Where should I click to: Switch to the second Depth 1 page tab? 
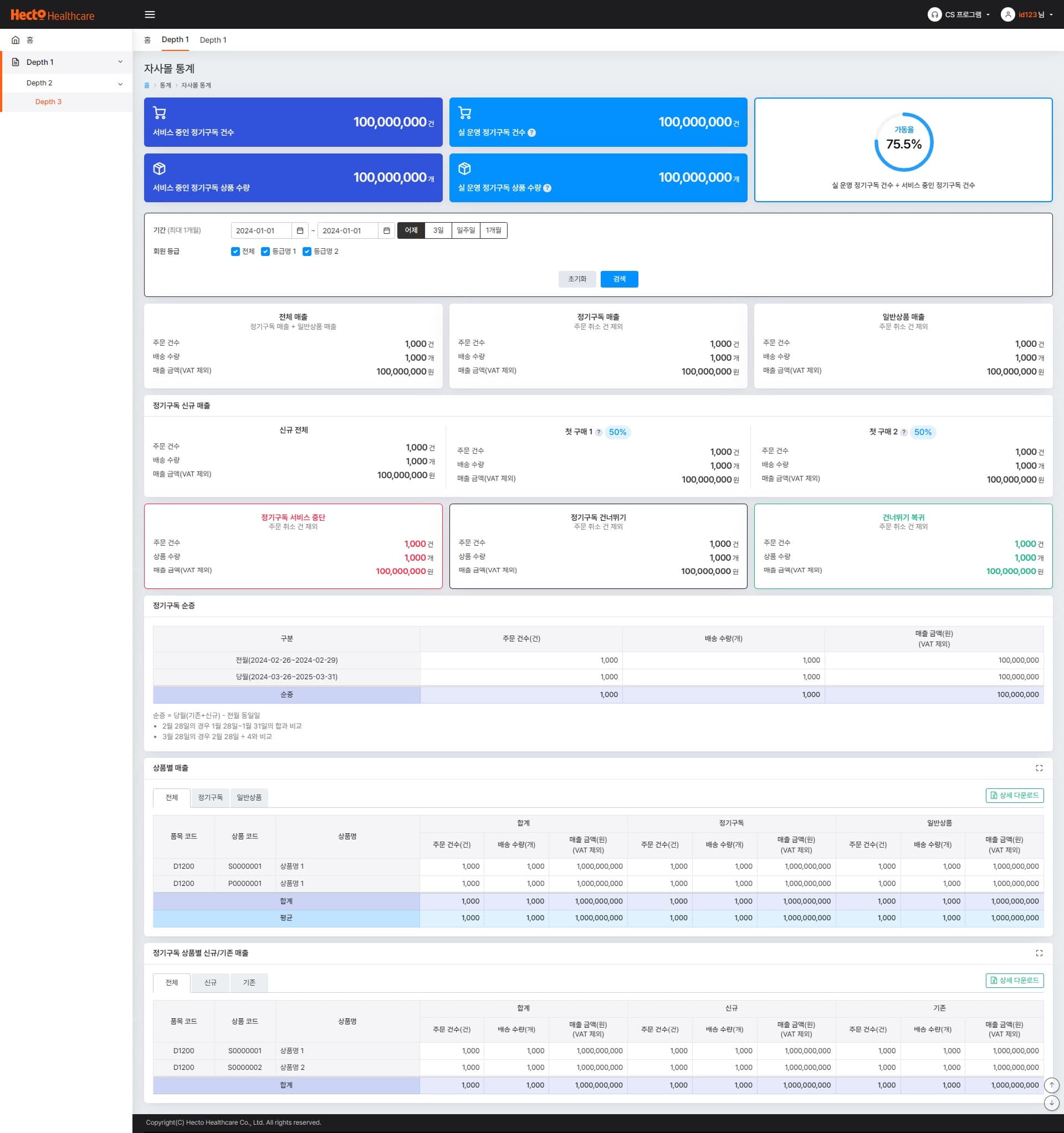pyautogui.click(x=213, y=40)
